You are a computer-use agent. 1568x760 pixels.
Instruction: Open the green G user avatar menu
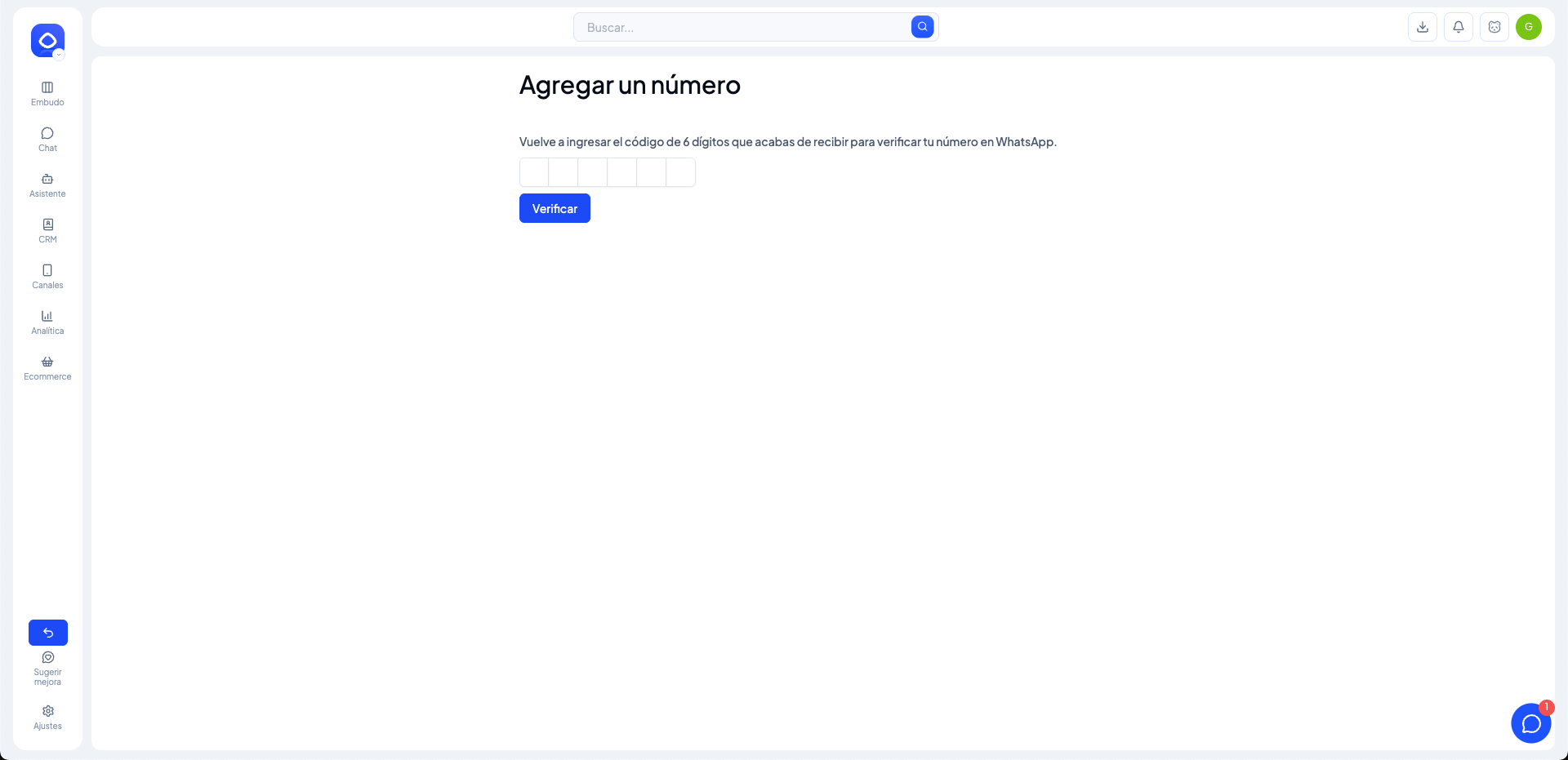tap(1528, 27)
